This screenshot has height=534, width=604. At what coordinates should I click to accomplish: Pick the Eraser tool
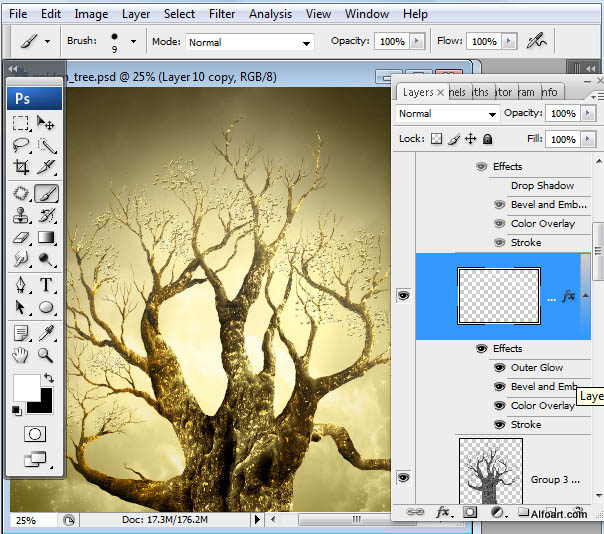click(21, 238)
